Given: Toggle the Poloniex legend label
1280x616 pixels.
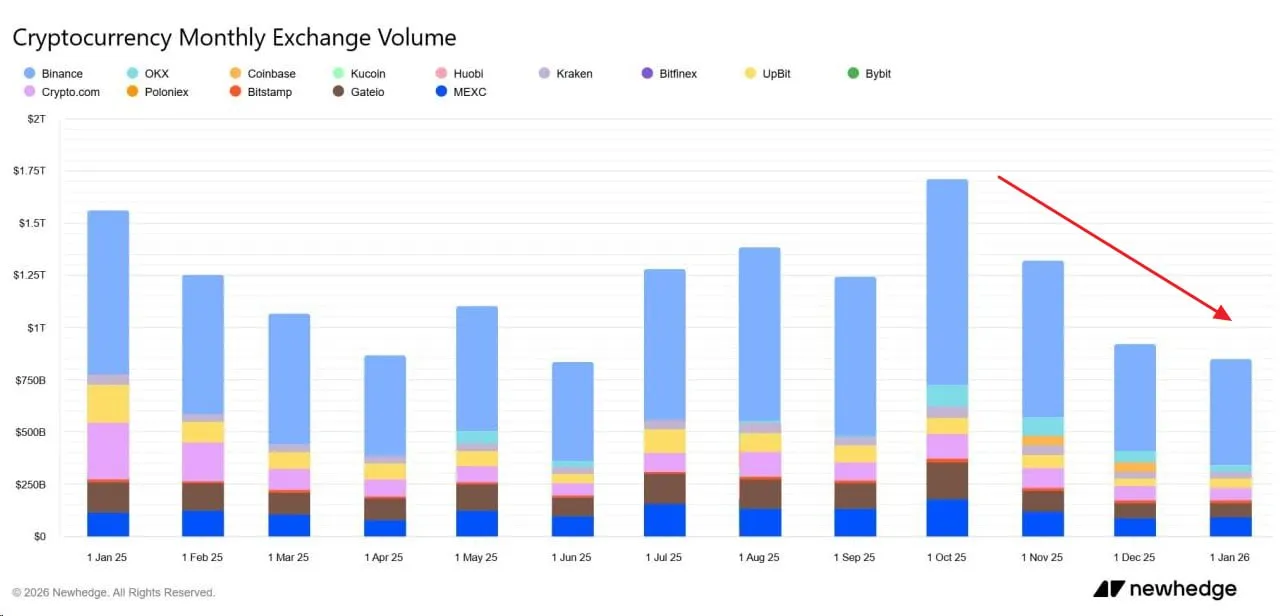Looking at the screenshot, I should click(168, 92).
